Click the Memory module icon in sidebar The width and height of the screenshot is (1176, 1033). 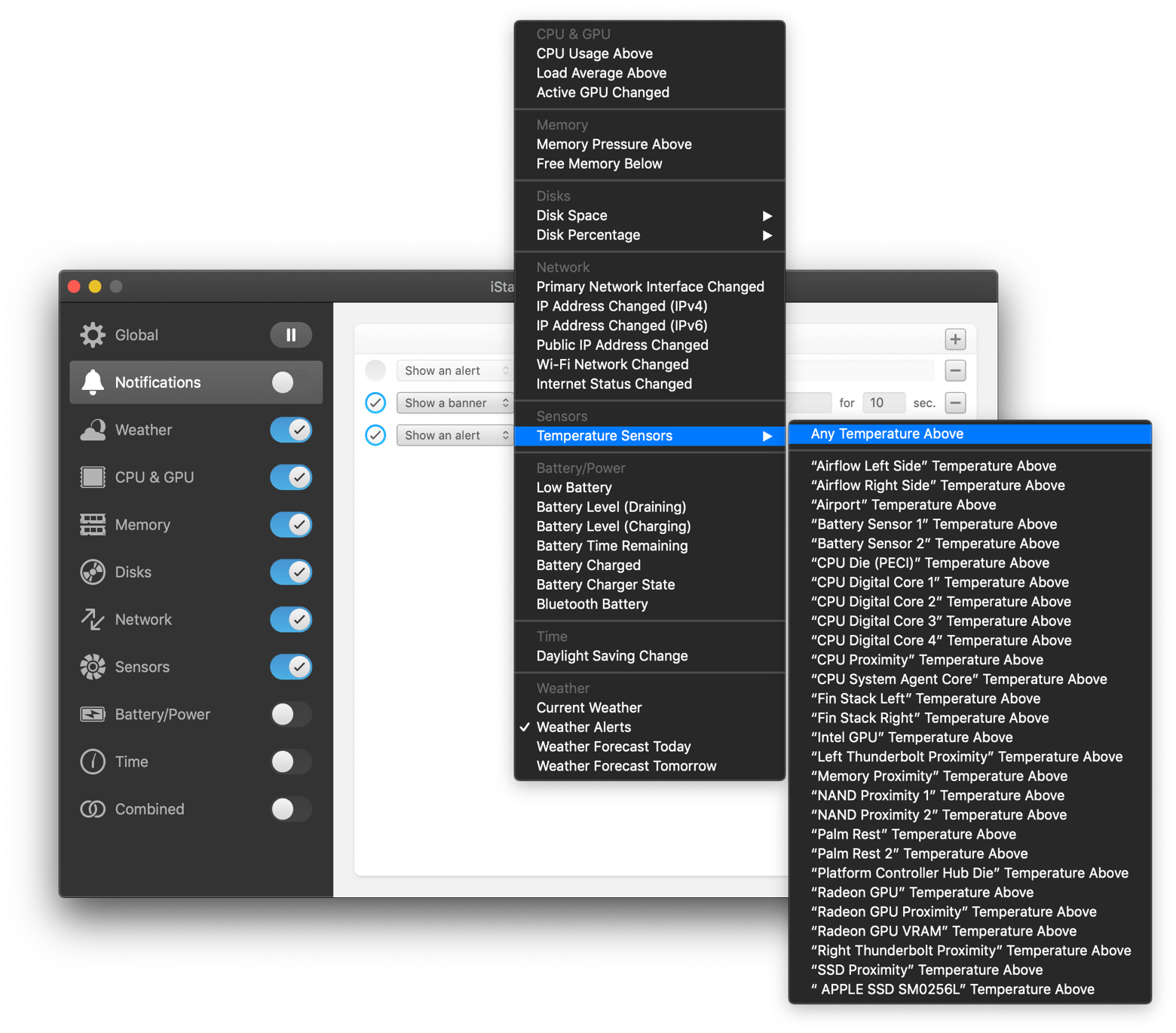coord(93,525)
